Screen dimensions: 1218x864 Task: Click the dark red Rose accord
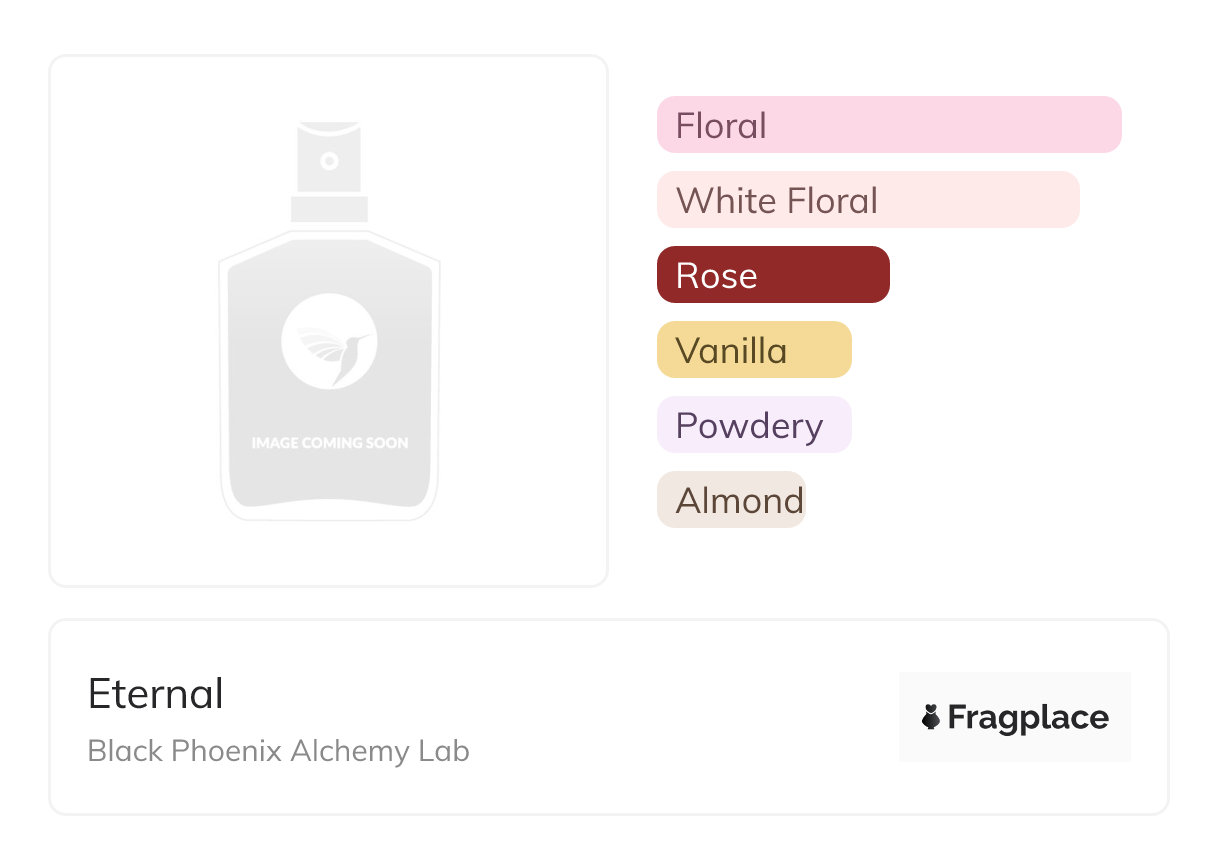(773, 275)
